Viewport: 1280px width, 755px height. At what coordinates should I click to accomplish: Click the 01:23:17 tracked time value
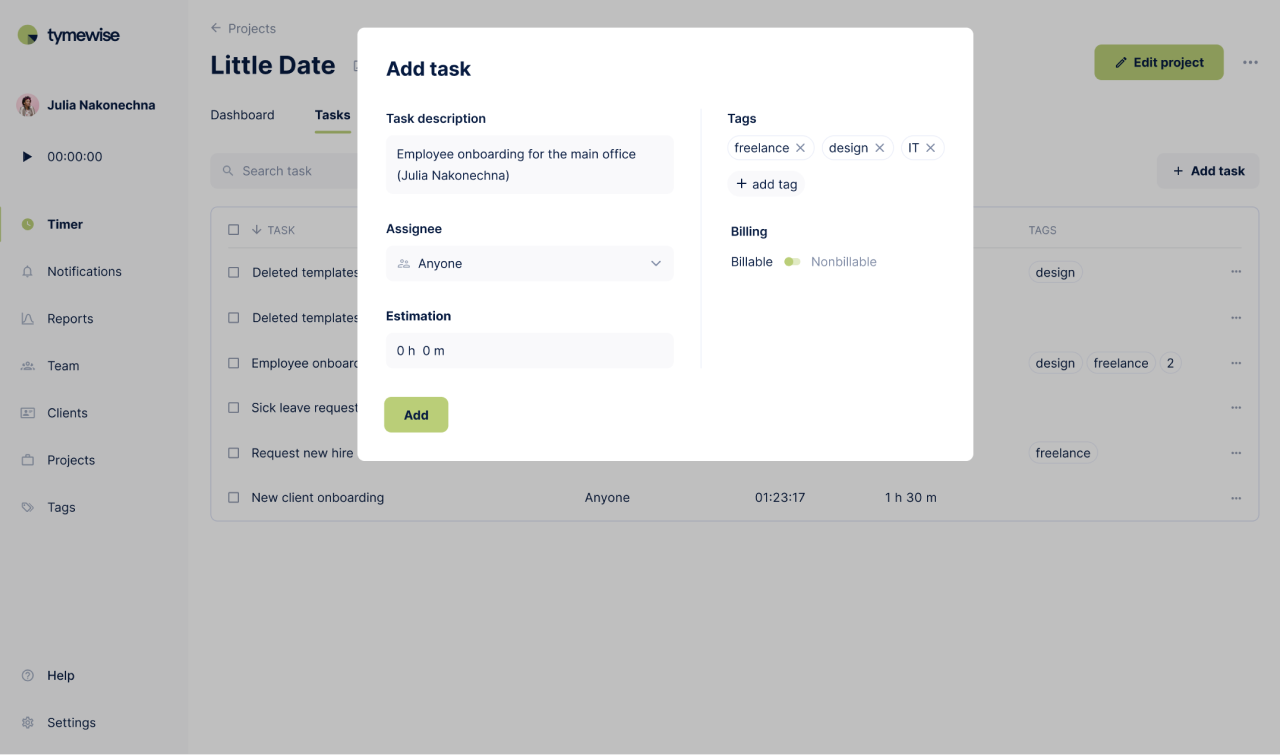click(x=780, y=498)
